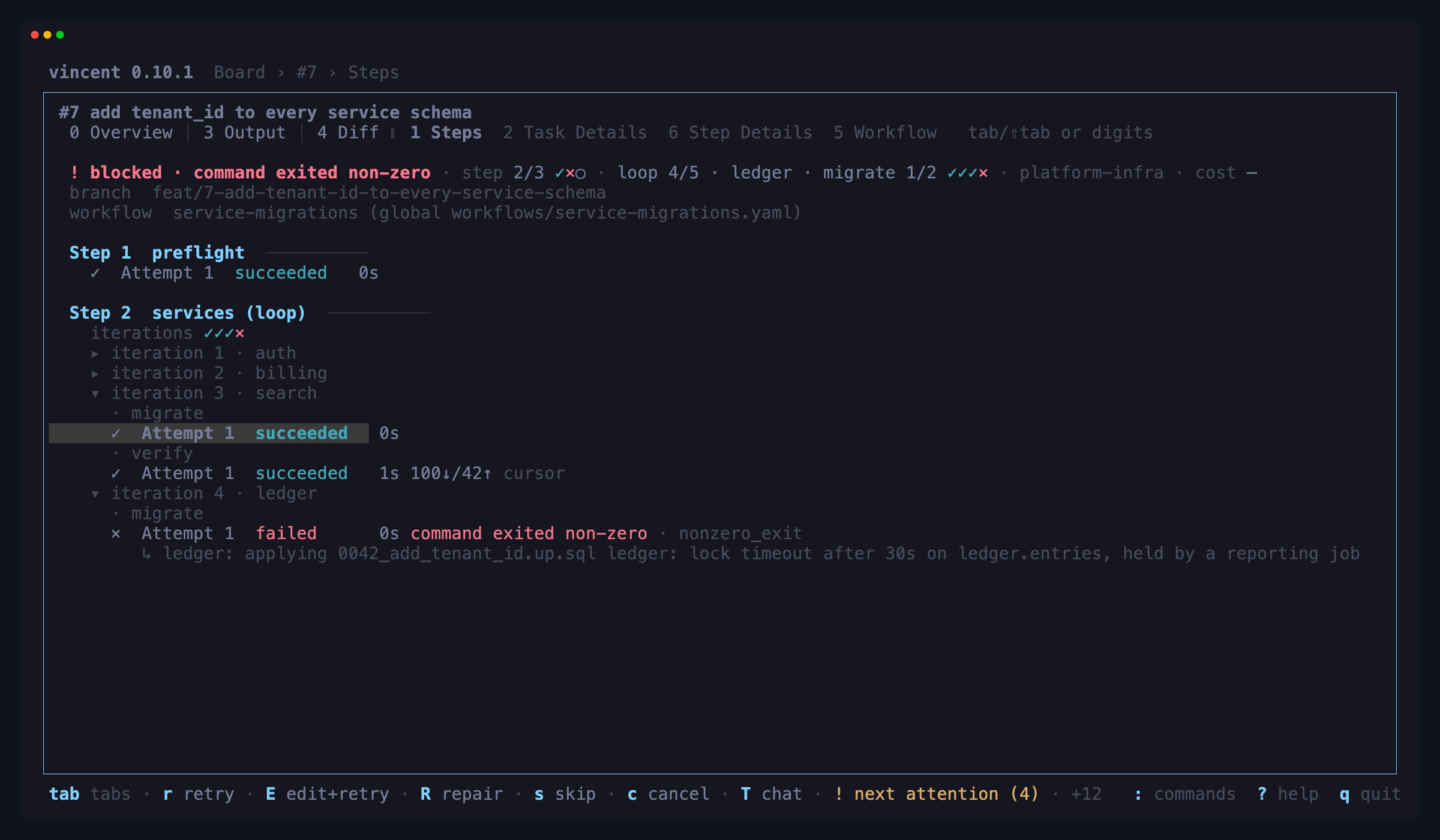Select the 1 Steps tab

pyautogui.click(x=446, y=133)
